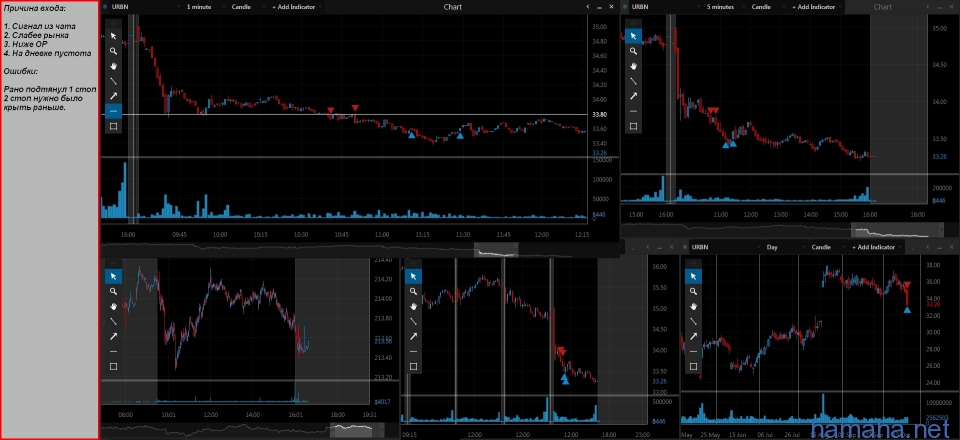Click the highlighted pointer tool in 5 minutes chart
This screenshot has width=960, height=440.
(634, 36)
